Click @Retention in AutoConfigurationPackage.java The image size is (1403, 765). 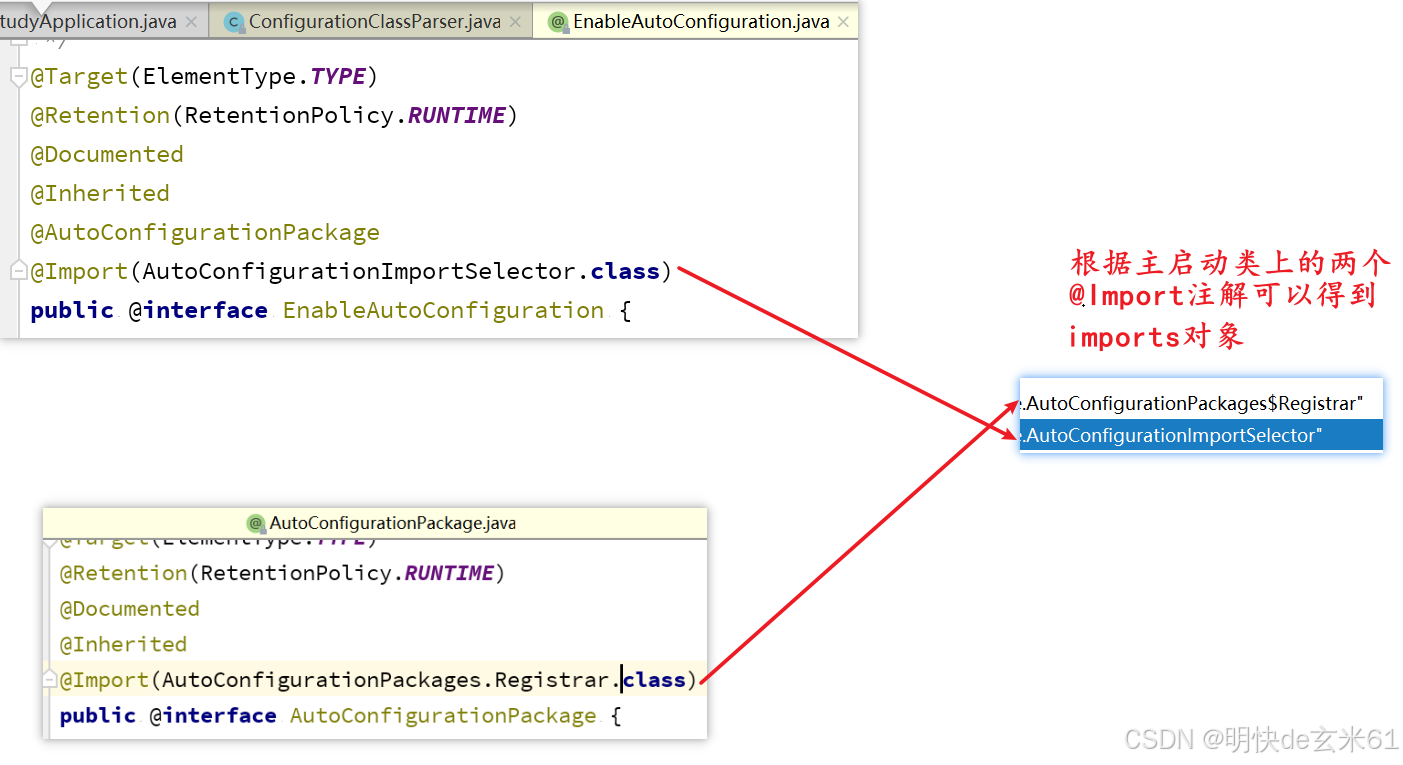coord(124,573)
